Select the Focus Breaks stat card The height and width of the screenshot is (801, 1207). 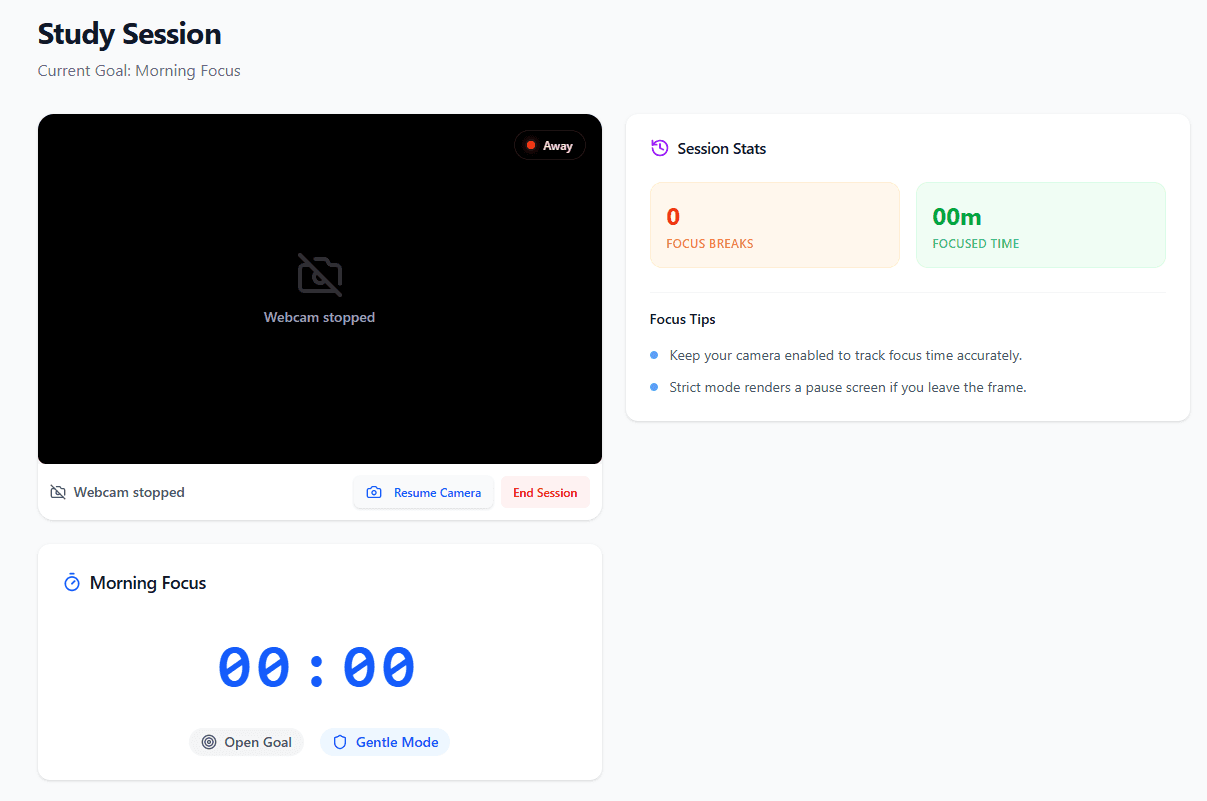pyautogui.click(x=774, y=224)
